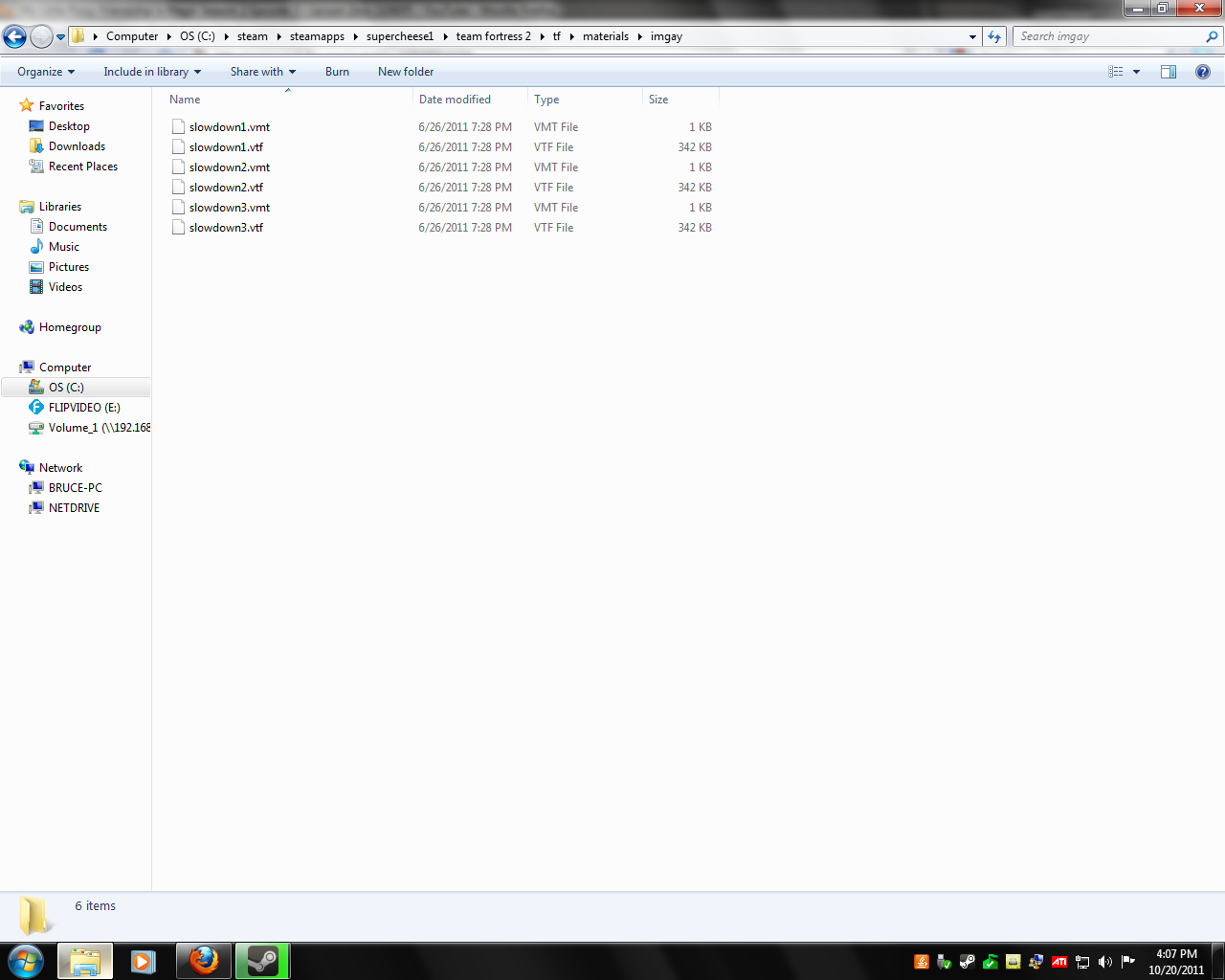Click the Burn toolbar button
Viewport: 1225px width, 980px height.
337,72
